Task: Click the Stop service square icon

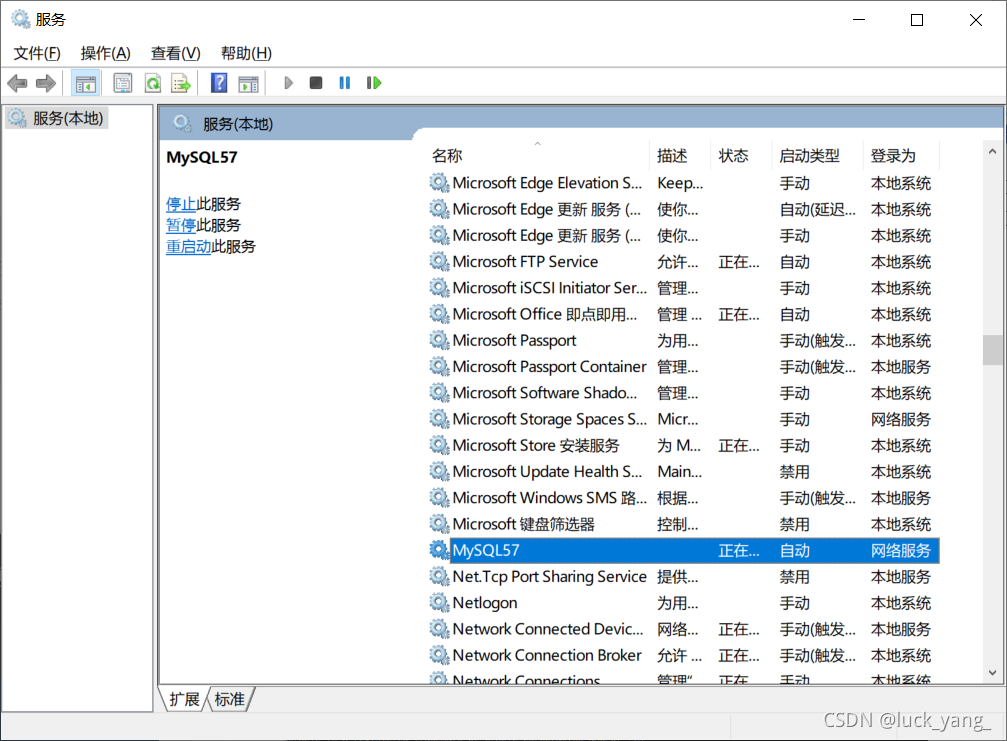Action: coord(315,83)
